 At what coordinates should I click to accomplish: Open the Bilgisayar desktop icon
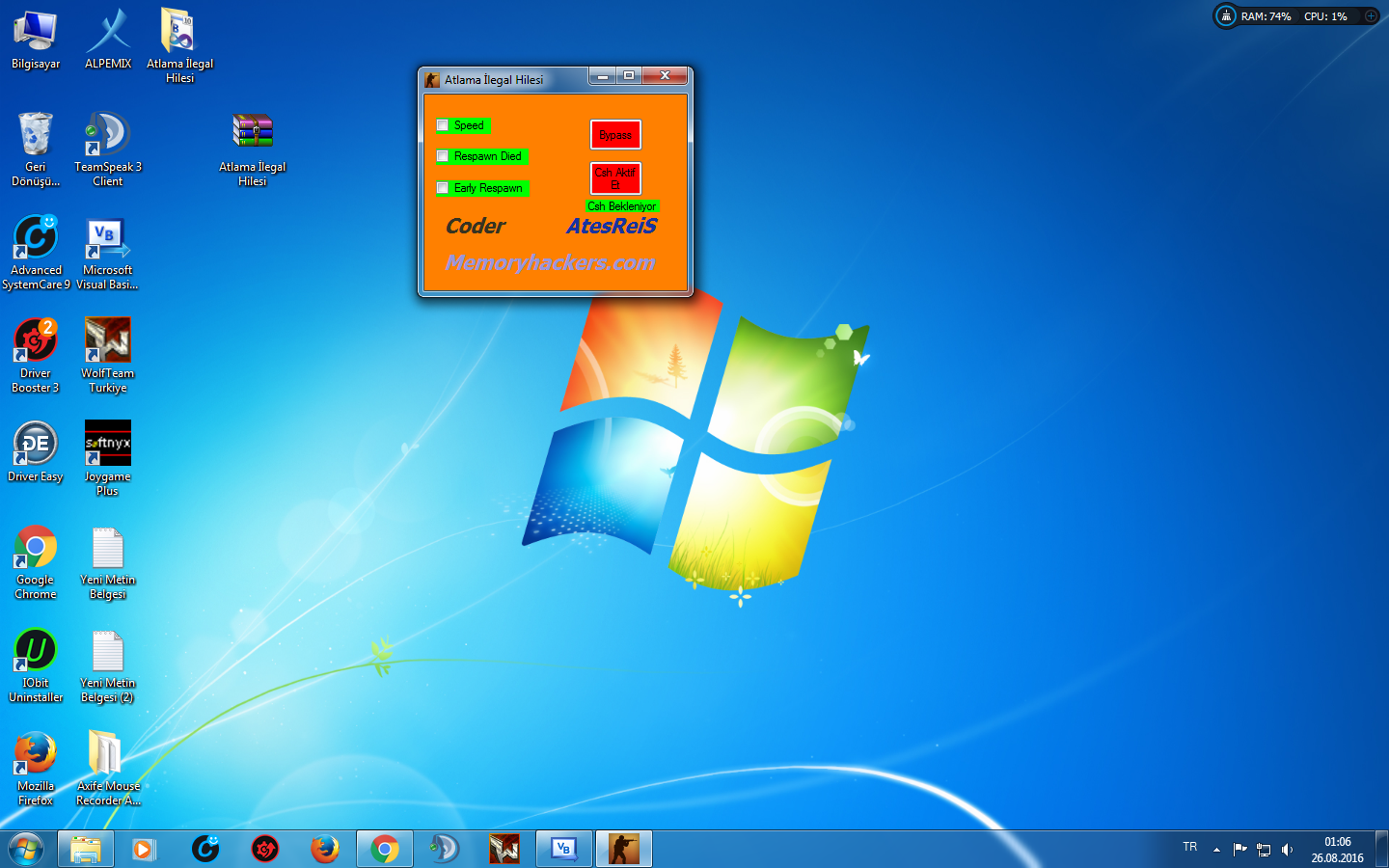[x=36, y=41]
